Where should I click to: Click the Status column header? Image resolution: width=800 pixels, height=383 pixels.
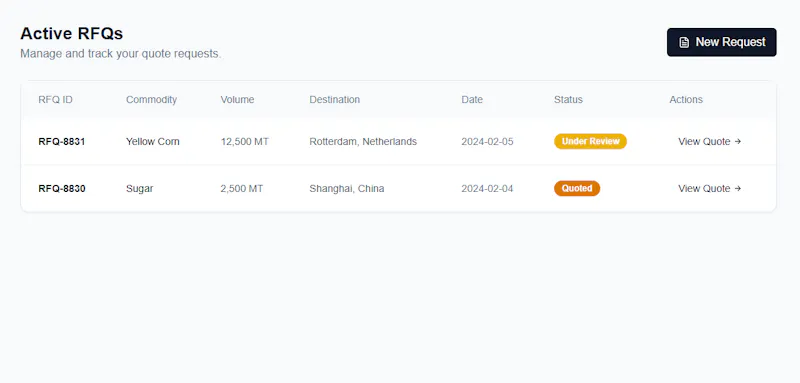click(x=568, y=99)
